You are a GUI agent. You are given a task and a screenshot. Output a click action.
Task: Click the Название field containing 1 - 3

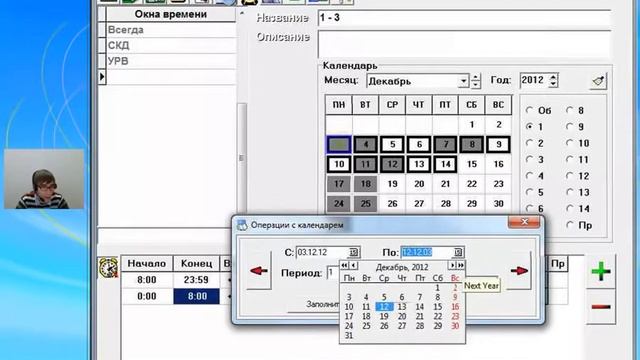coord(464,18)
